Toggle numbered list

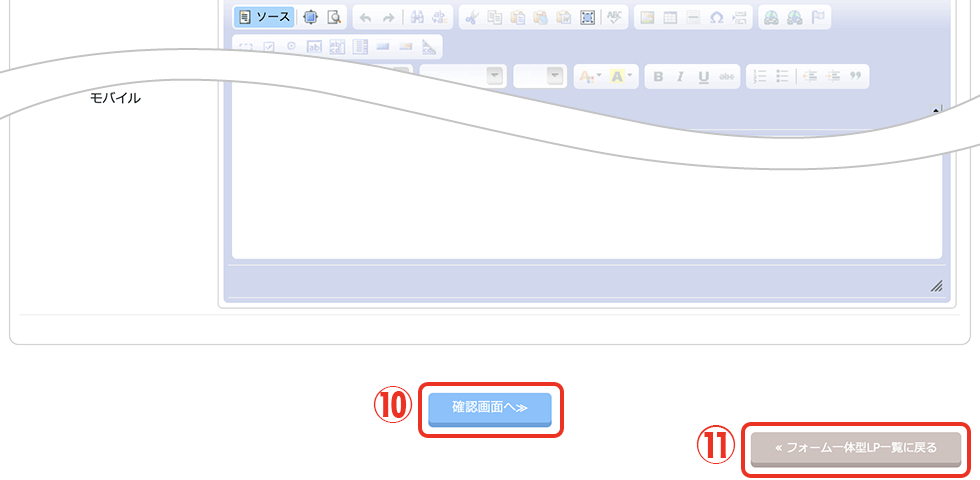click(x=759, y=76)
